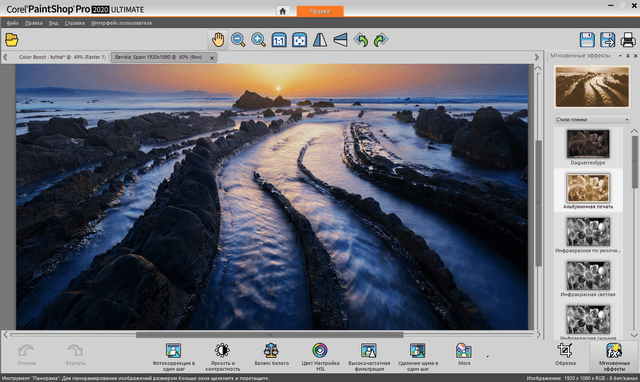Image resolution: width=640 pixels, height=382 pixels.
Task: Apply Инфракрасная светлая effect thumbnail
Action: pyautogui.click(x=588, y=275)
